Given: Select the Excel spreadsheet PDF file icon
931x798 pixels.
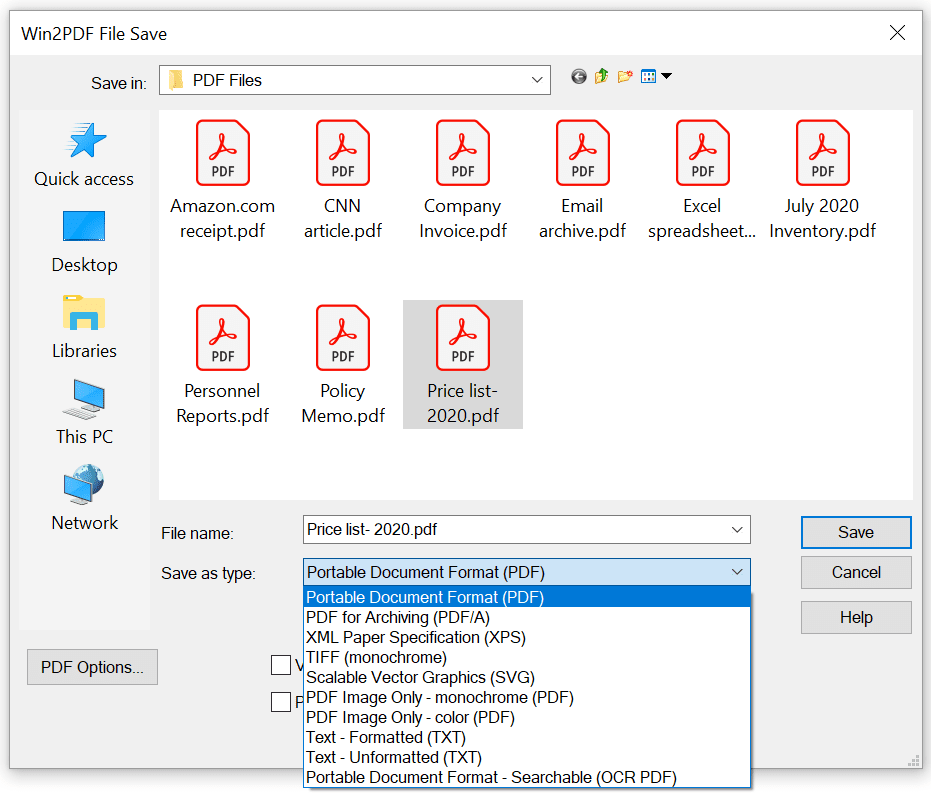Looking at the screenshot, I should pos(702,152).
